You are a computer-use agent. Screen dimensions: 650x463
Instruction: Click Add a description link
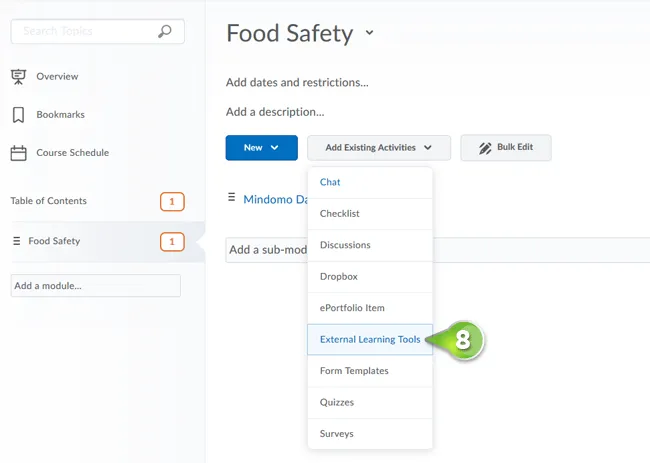tap(275, 112)
